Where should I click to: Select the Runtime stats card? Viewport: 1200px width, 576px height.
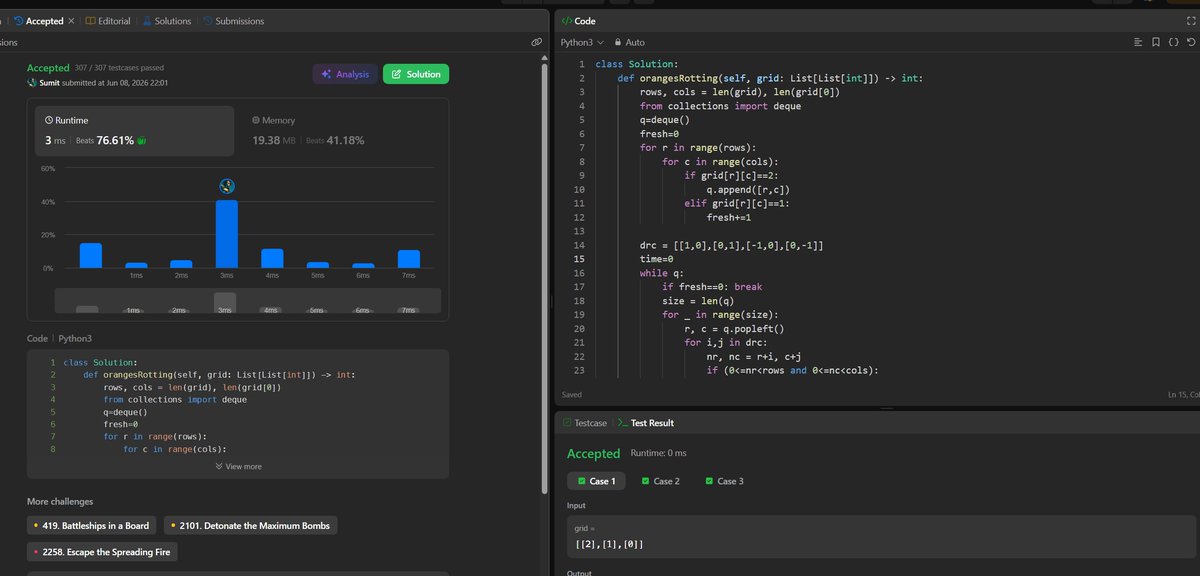[x=135, y=131]
